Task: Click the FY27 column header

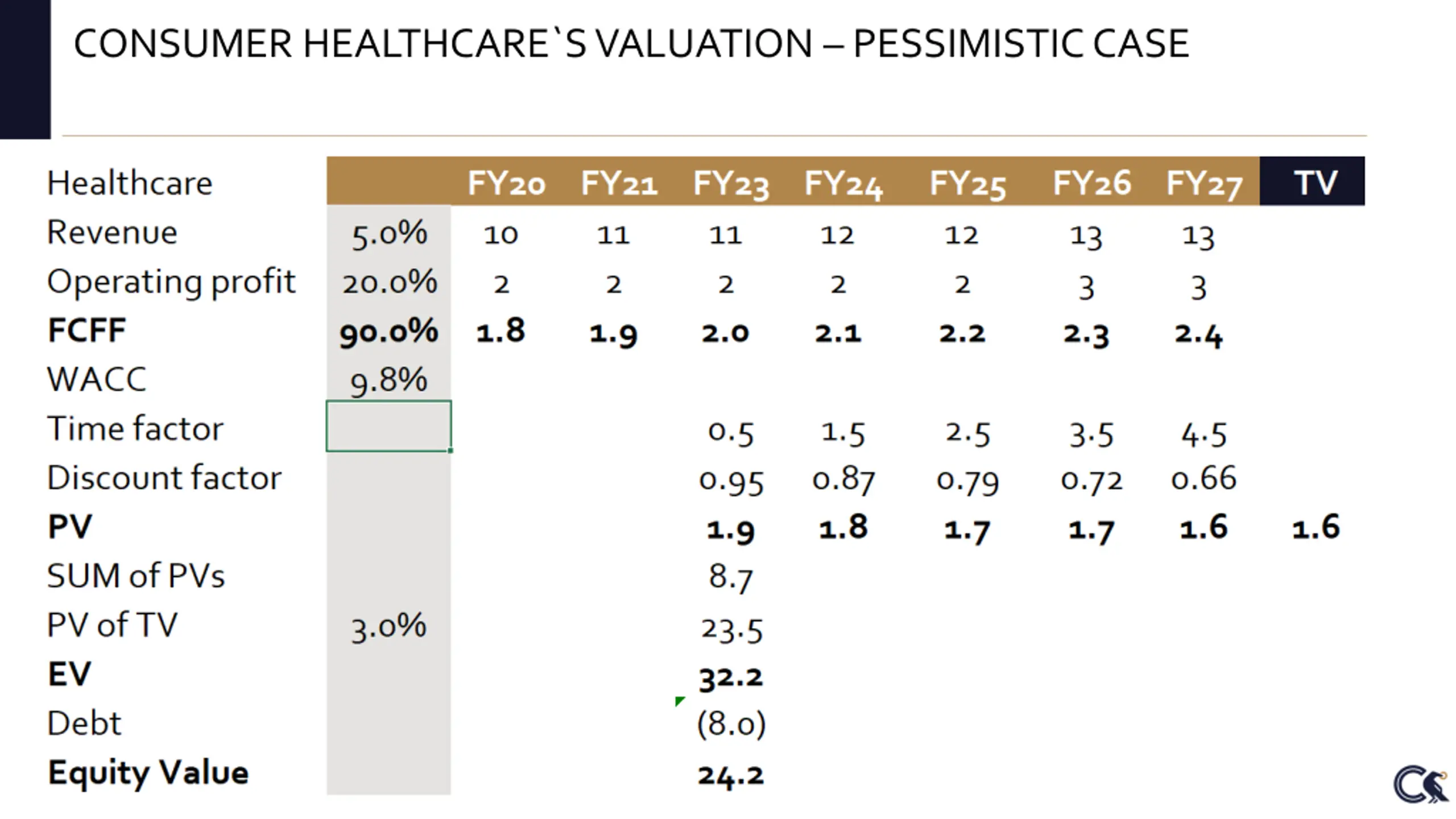Action: [1204, 183]
